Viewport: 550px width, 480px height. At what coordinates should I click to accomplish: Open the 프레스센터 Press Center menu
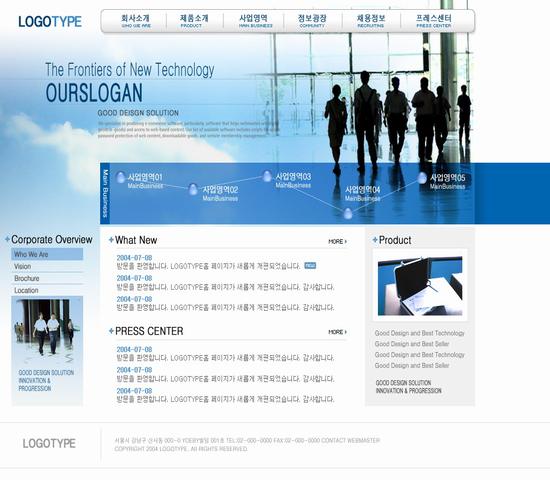(434, 21)
